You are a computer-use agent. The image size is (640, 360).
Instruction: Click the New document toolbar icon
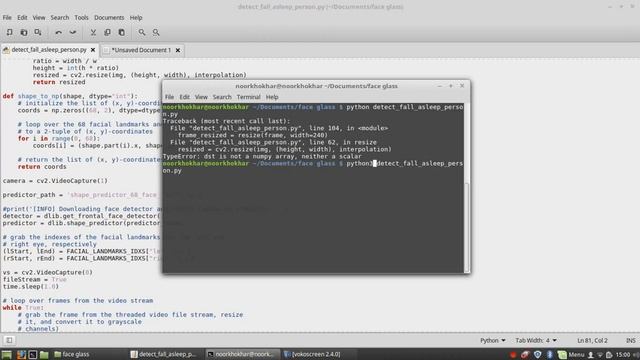pos(9,32)
